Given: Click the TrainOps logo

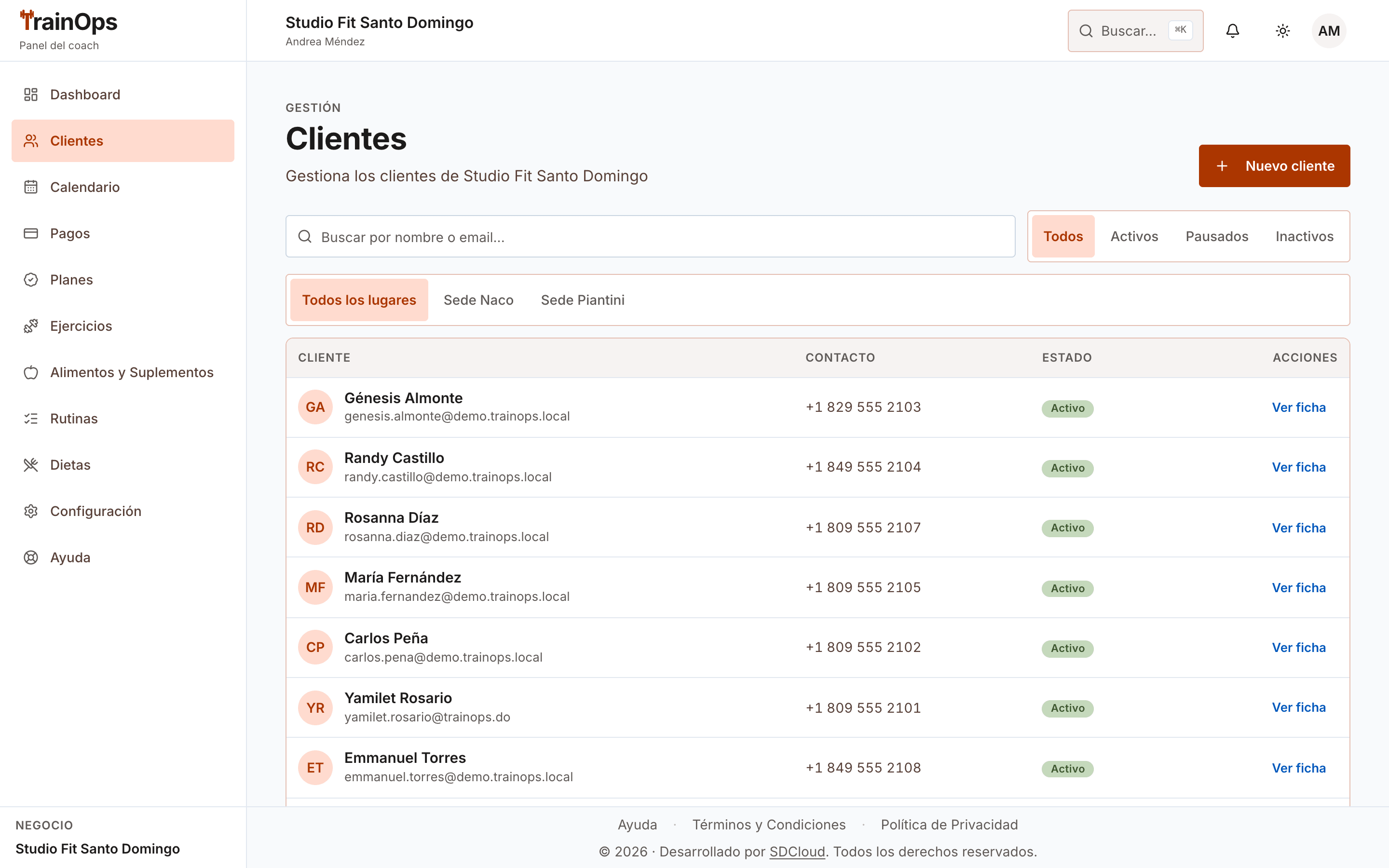Looking at the screenshot, I should [x=68, y=22].
